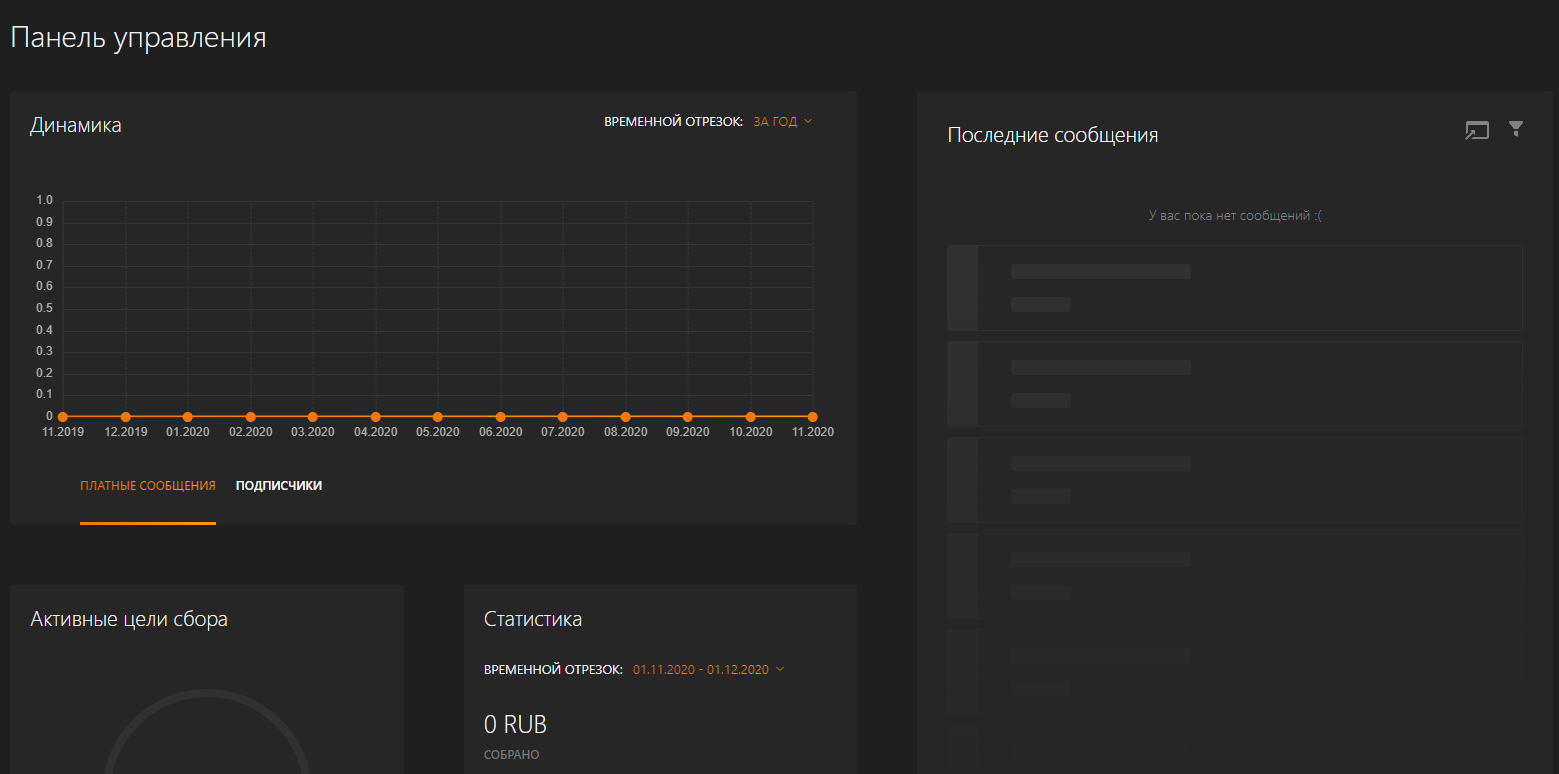The width and height of the screenshot is (1559, 774).
Task: Select the 10.2020 point on the graph
Action: click(x=750, y=417)
